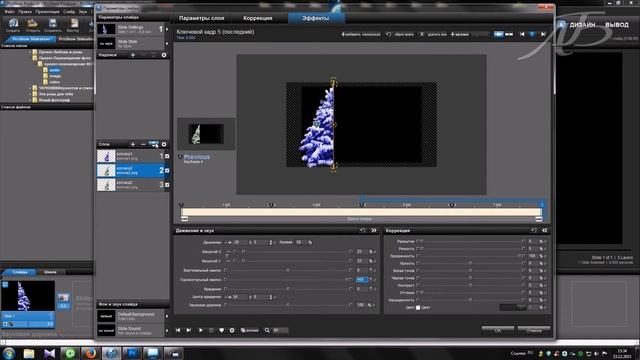Expand the Slide Settings arrow
This screenshot has width=640, height=360.
(167, 29)
